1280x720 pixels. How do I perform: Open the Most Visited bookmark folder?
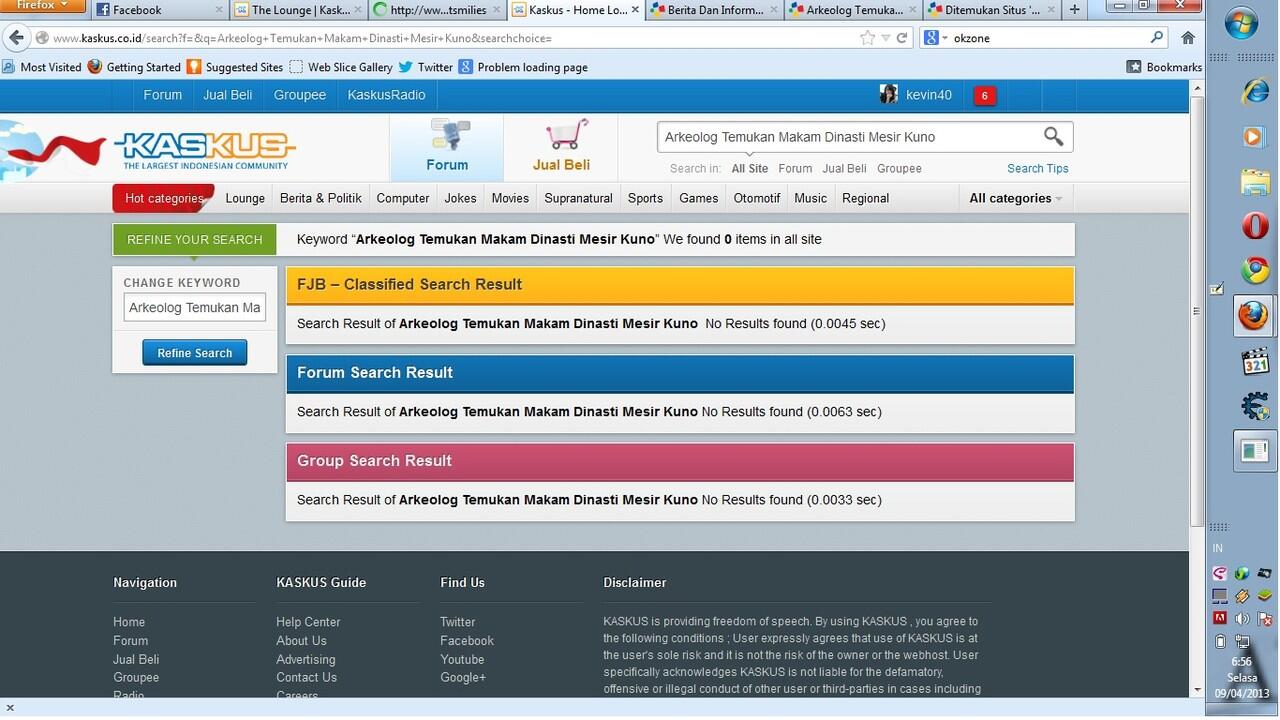coord(42,67)
